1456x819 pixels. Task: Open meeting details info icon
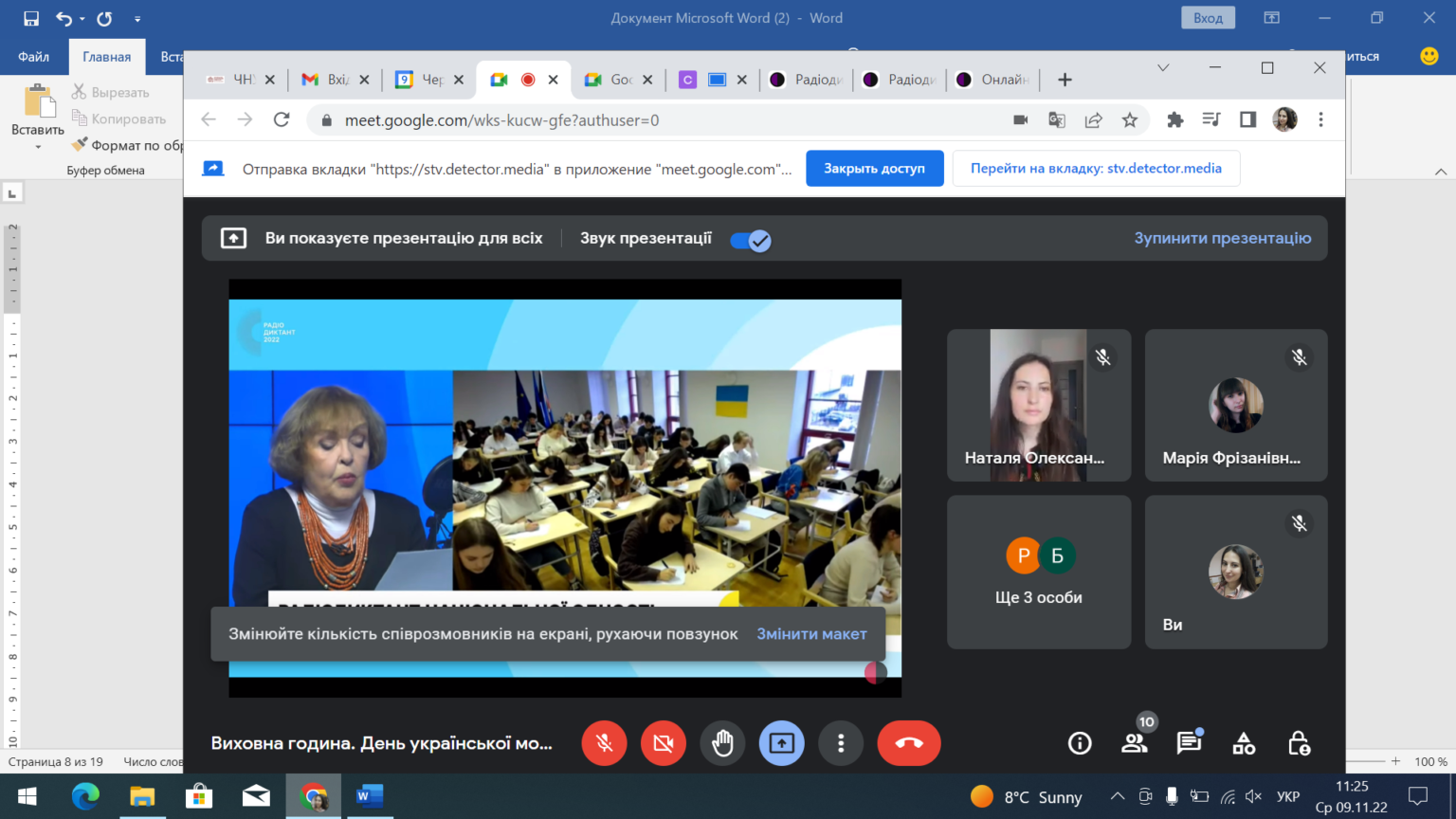pyautogui.click(x=1080, y=743)
